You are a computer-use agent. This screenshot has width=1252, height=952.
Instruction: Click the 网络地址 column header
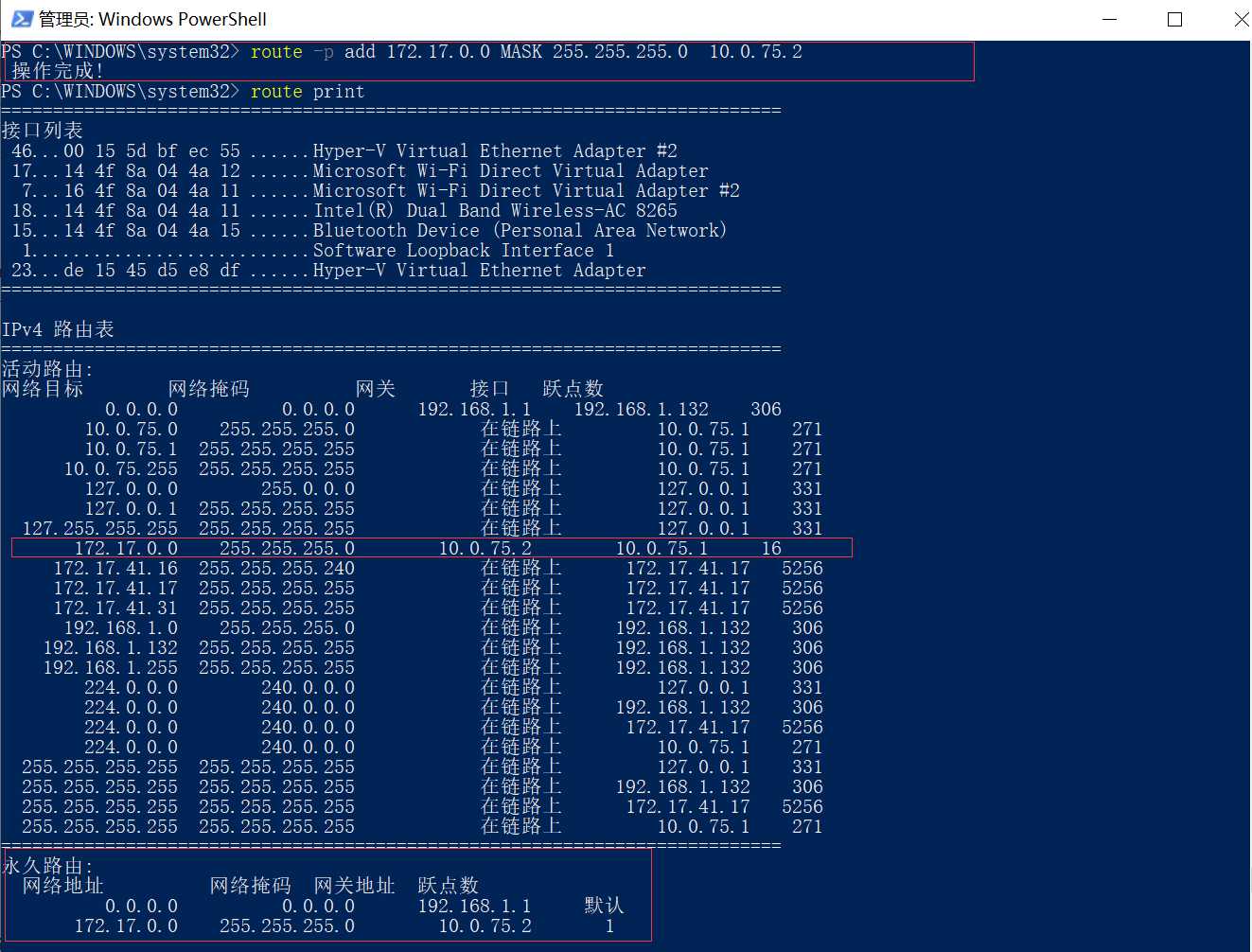(63, 886)
